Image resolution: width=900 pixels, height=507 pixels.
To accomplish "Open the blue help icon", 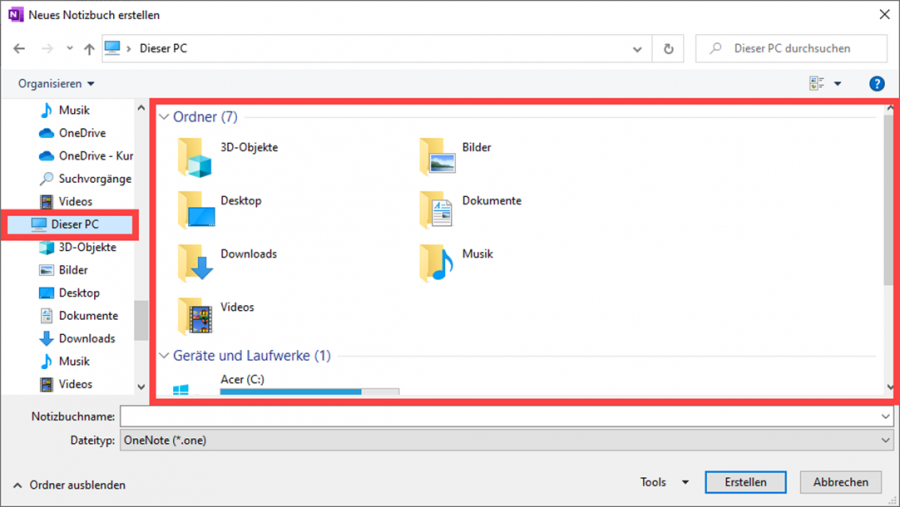I will pyautogui.click(x=876, y=84).
